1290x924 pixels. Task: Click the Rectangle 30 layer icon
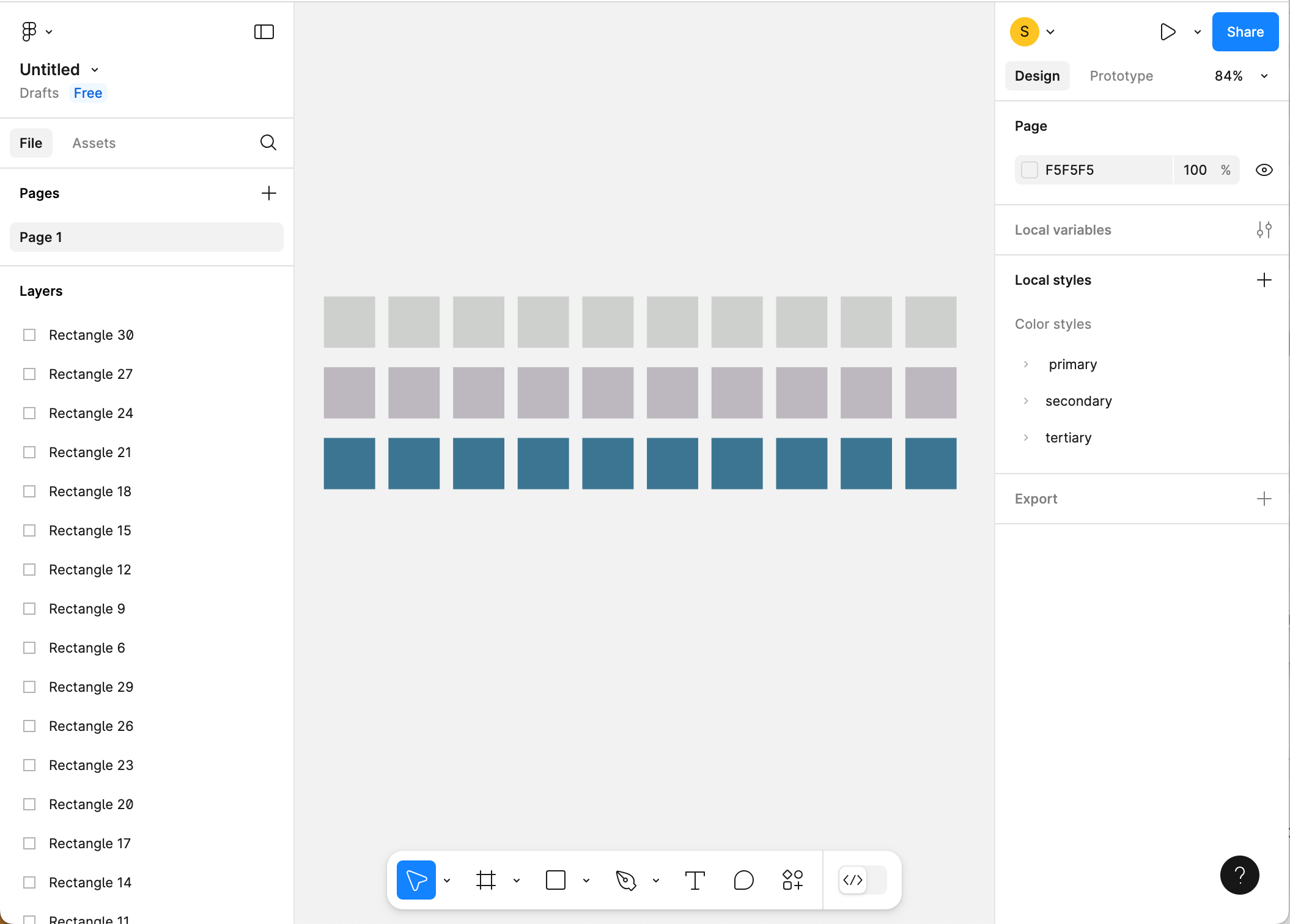(x=29, y=335)
